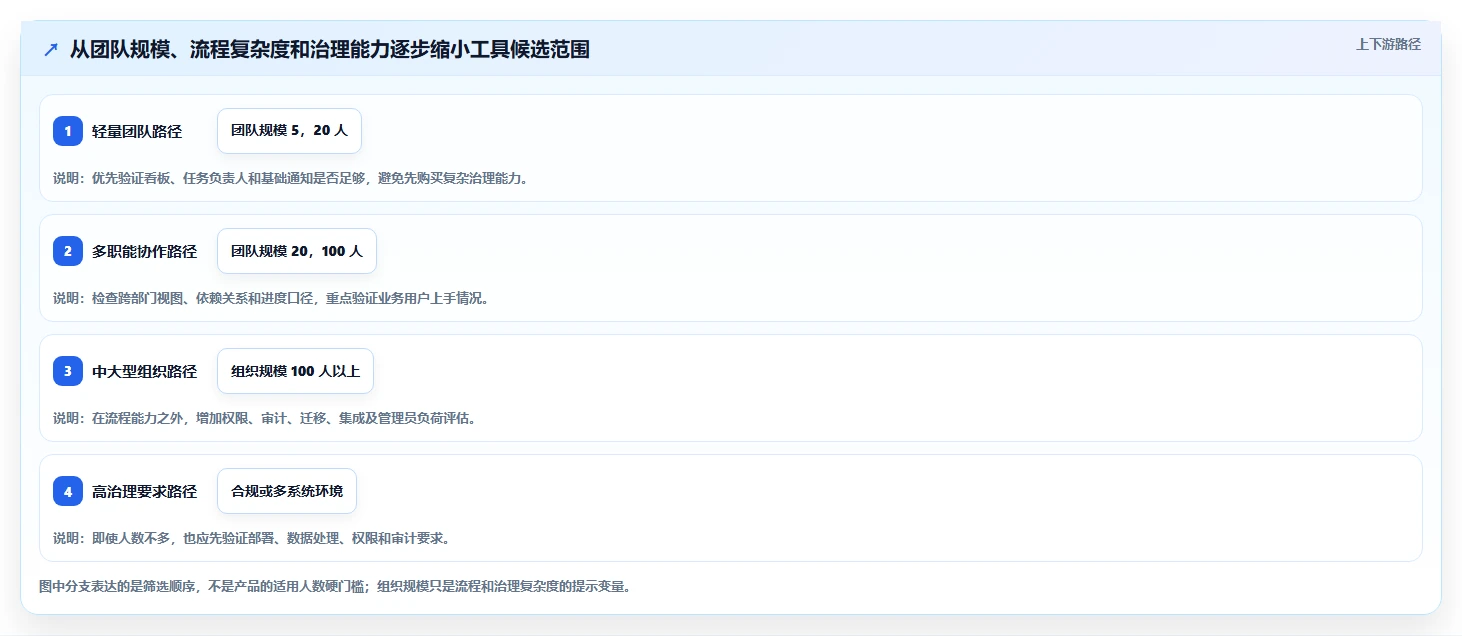Viewport: 1462px width, 636px height.
Task: Click the 轻量团队路径 heading
Action: click(137, 131)
